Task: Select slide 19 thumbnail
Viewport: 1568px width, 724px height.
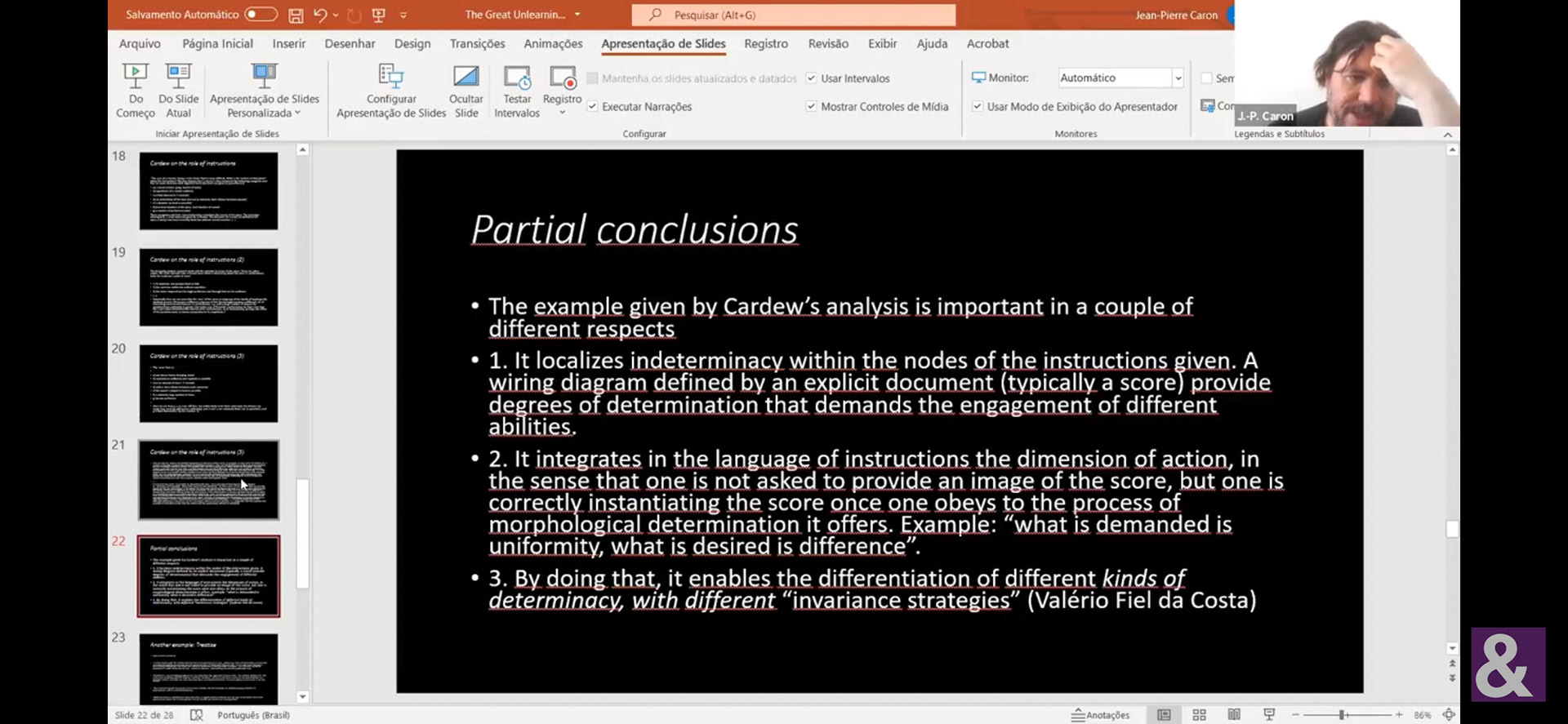Action: tap(208, 287)
